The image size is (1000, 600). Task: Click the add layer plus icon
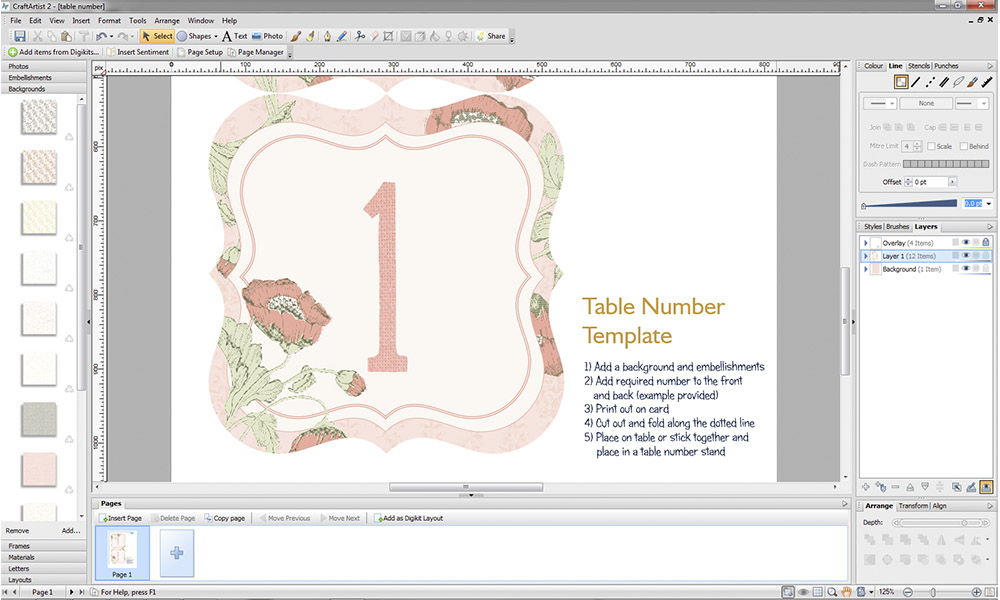pos(866,486)
